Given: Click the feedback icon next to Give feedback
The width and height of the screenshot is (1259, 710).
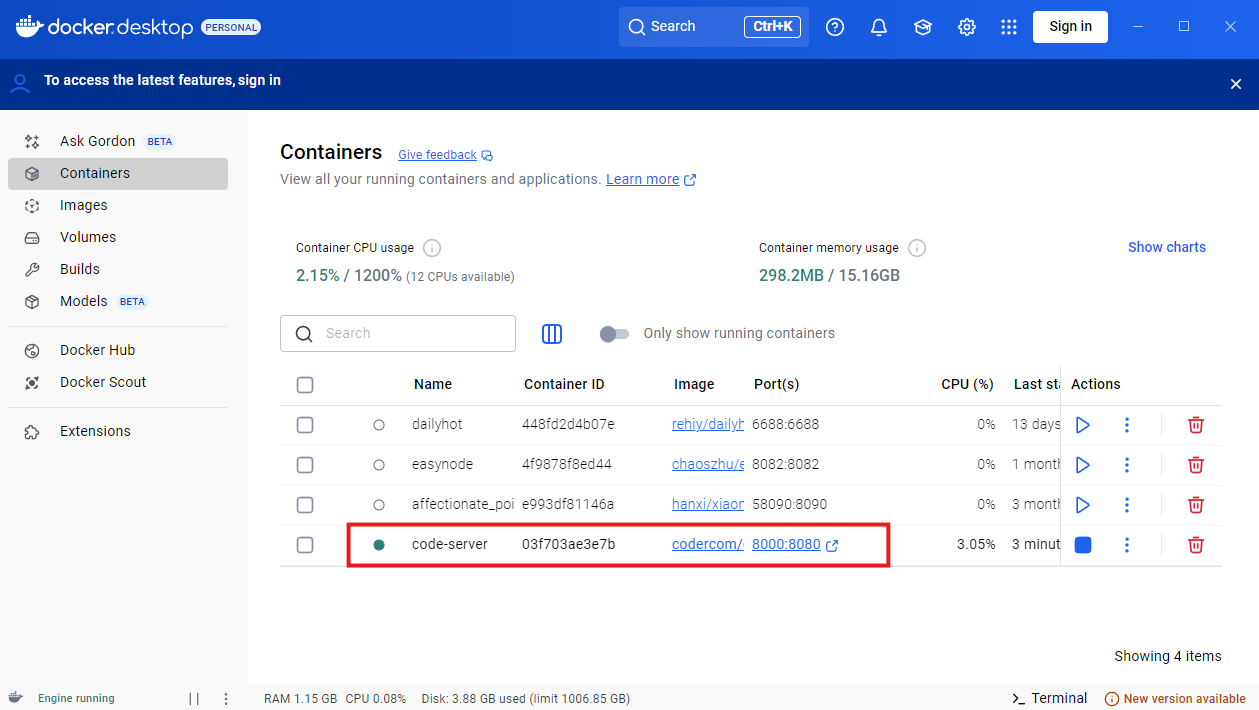Looking at the screenshot, I should point(487,155).
